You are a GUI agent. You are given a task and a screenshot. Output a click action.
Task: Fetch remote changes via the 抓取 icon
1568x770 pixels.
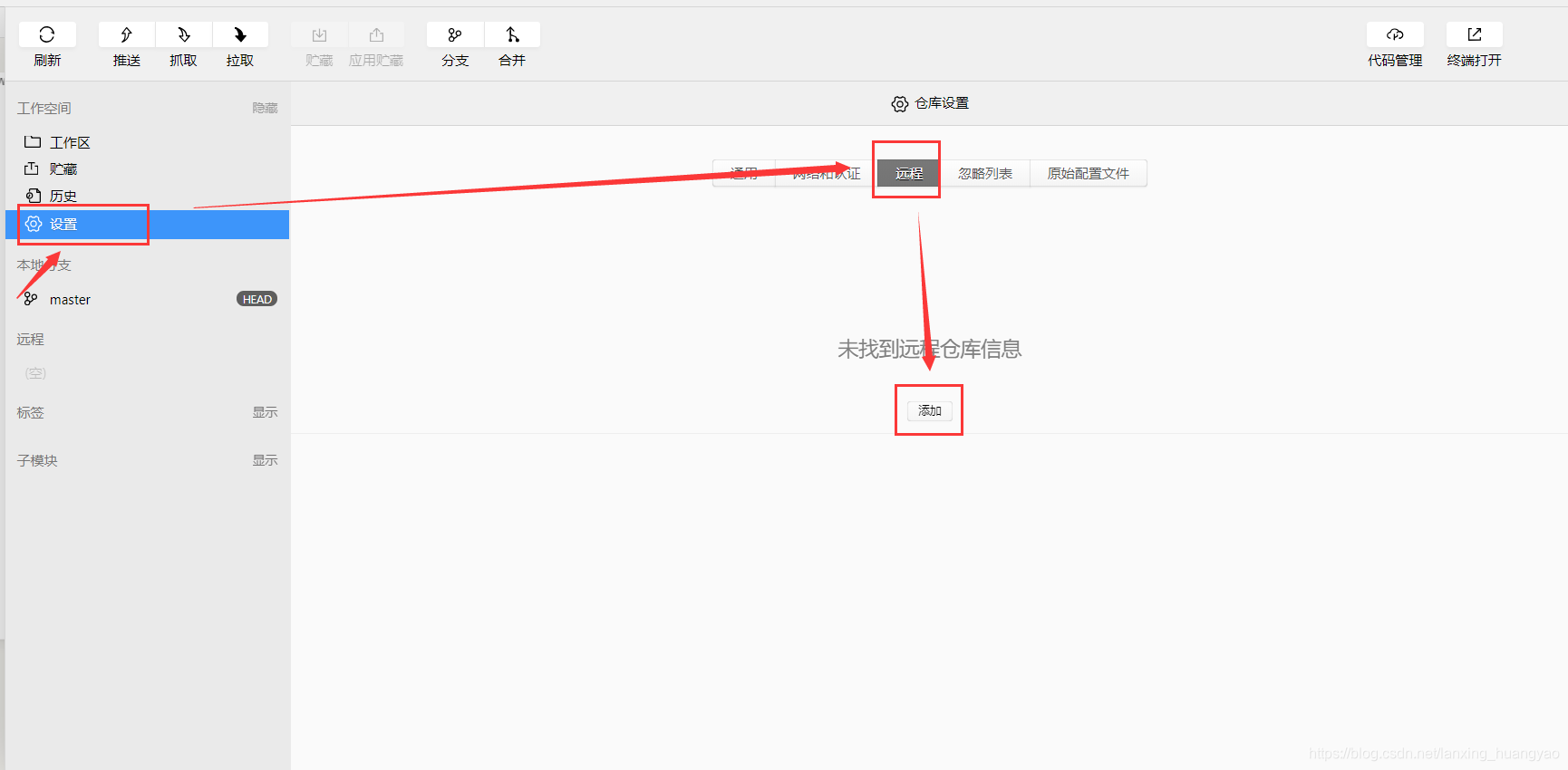coord(184,34)
